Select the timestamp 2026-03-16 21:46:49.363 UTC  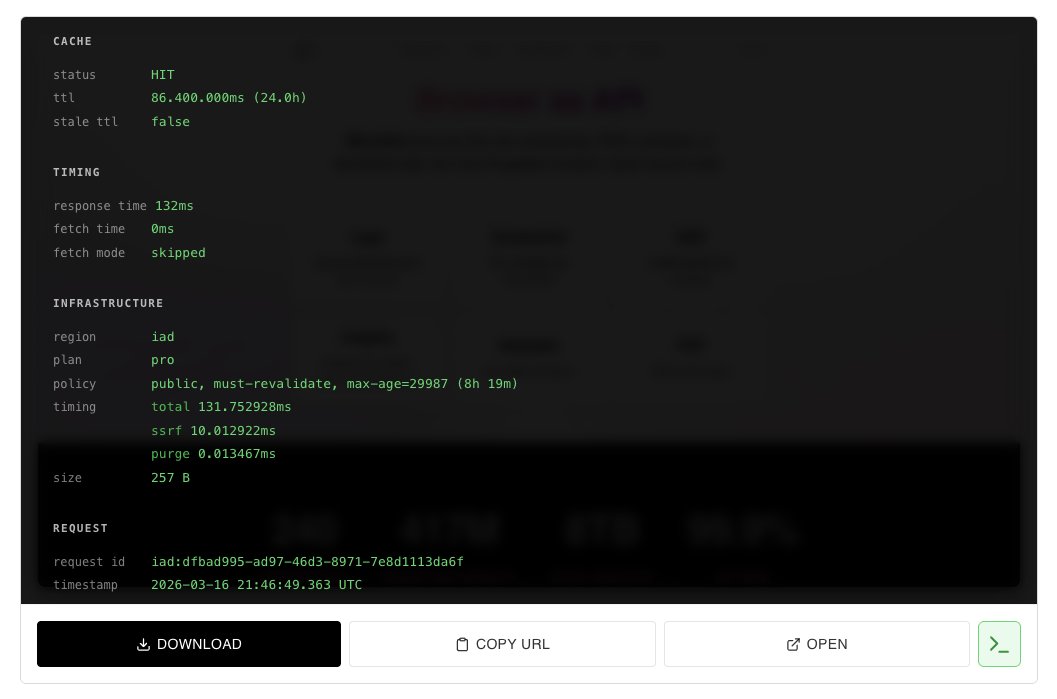[256, 584]
